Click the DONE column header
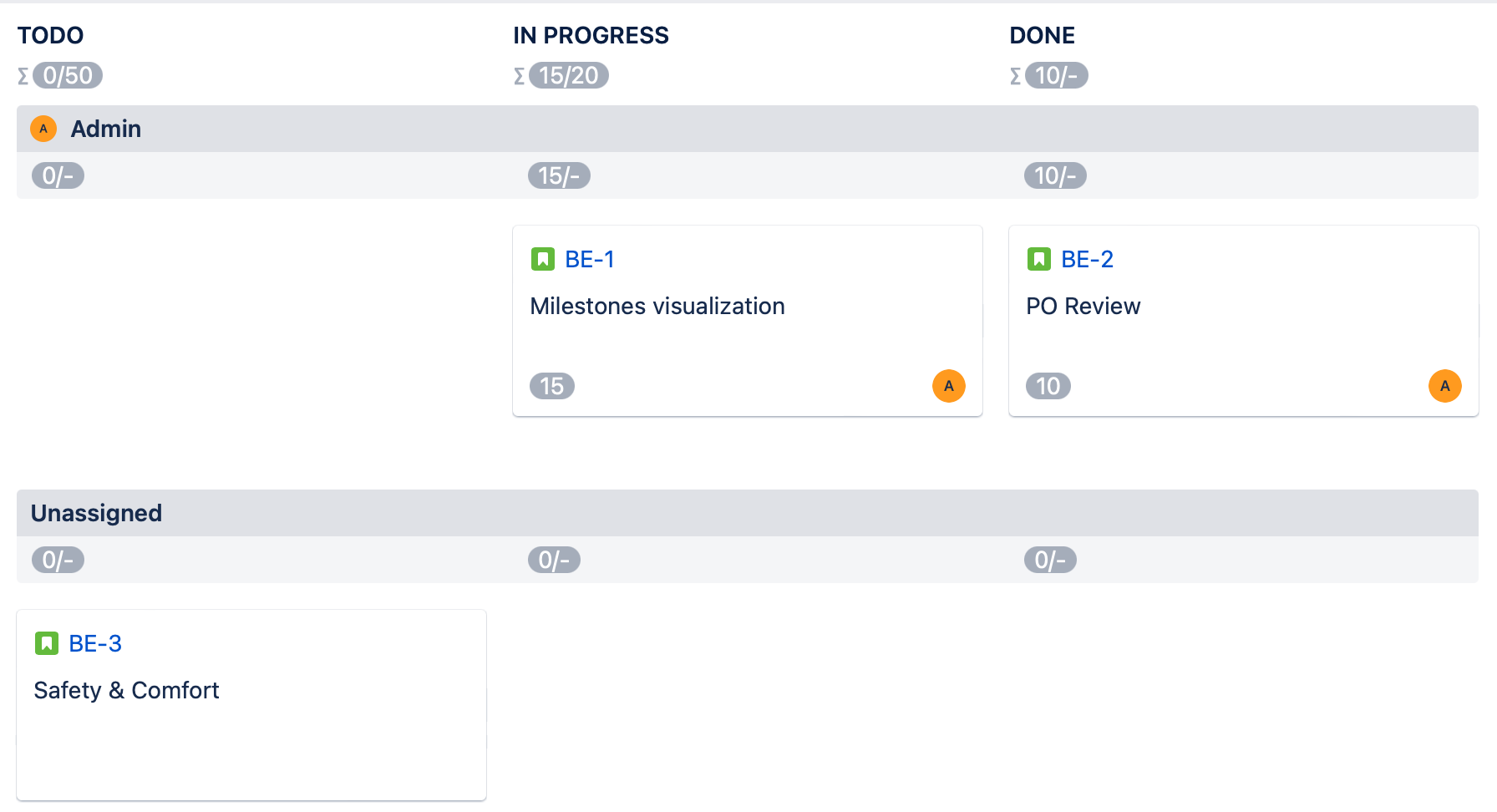 click(1042, 35)
